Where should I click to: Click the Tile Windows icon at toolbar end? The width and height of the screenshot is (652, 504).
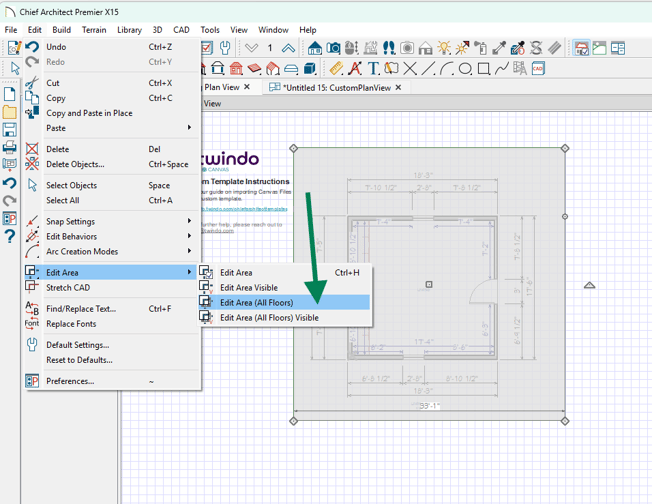(x=618, y=48)
